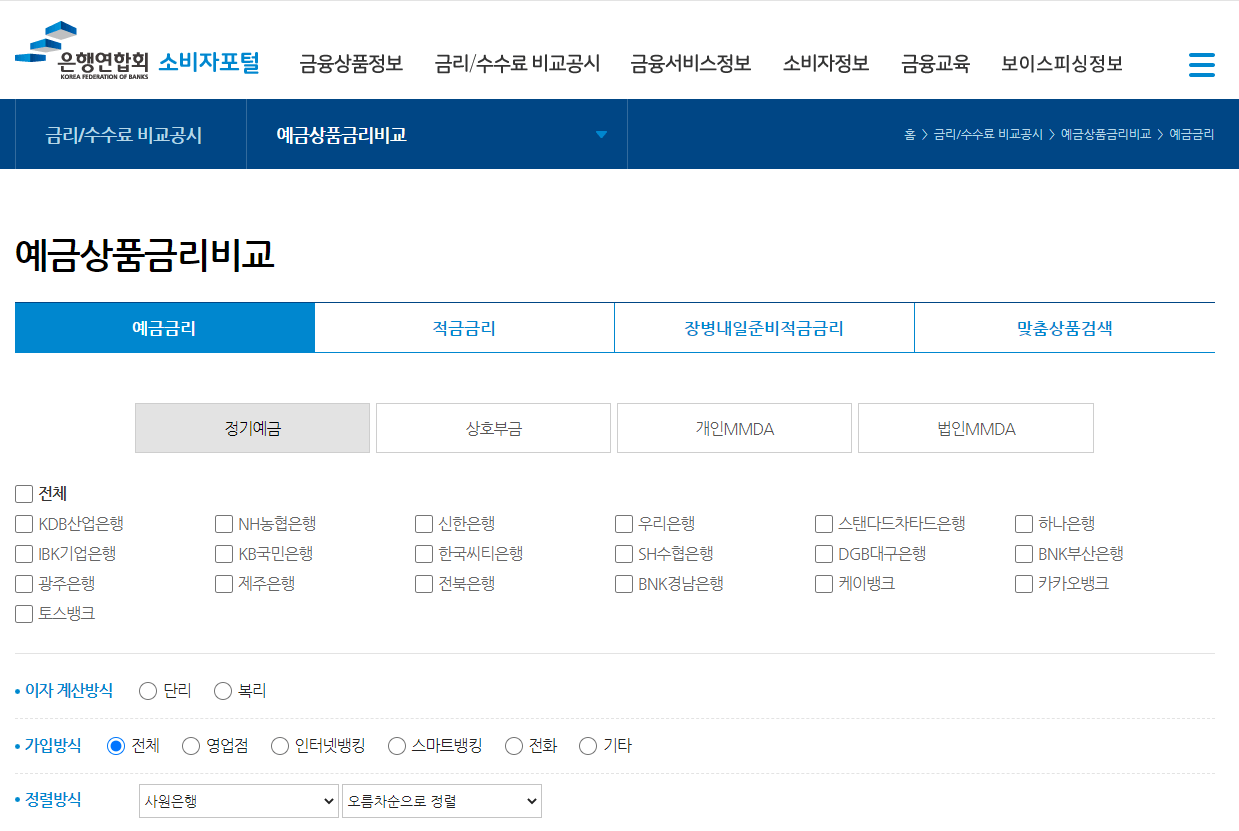Check the 토스뱅크 checkbox
This screenshot has height=831, width=1239.
coord(22,613)
